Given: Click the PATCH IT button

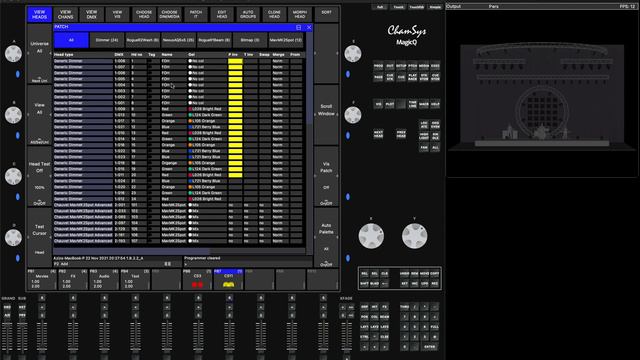Looking at the screenshot, I should coord(196,15).
